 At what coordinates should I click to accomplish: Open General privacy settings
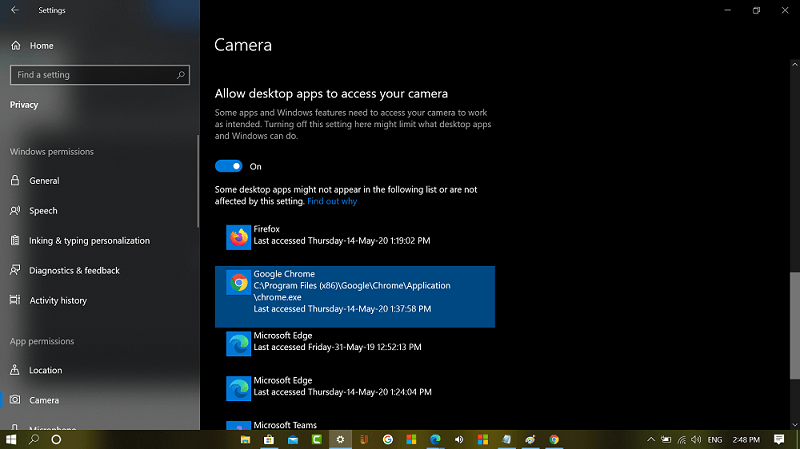click(x=44, y=181)
